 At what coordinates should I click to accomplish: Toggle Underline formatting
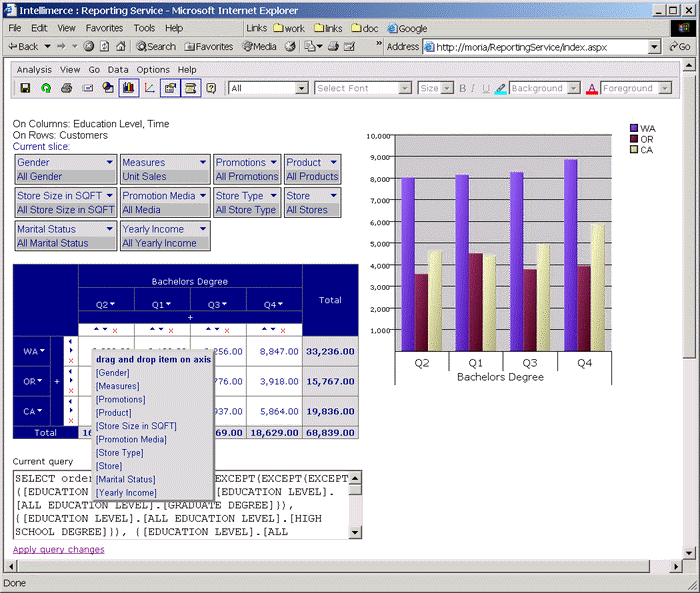tap(486, 88)
